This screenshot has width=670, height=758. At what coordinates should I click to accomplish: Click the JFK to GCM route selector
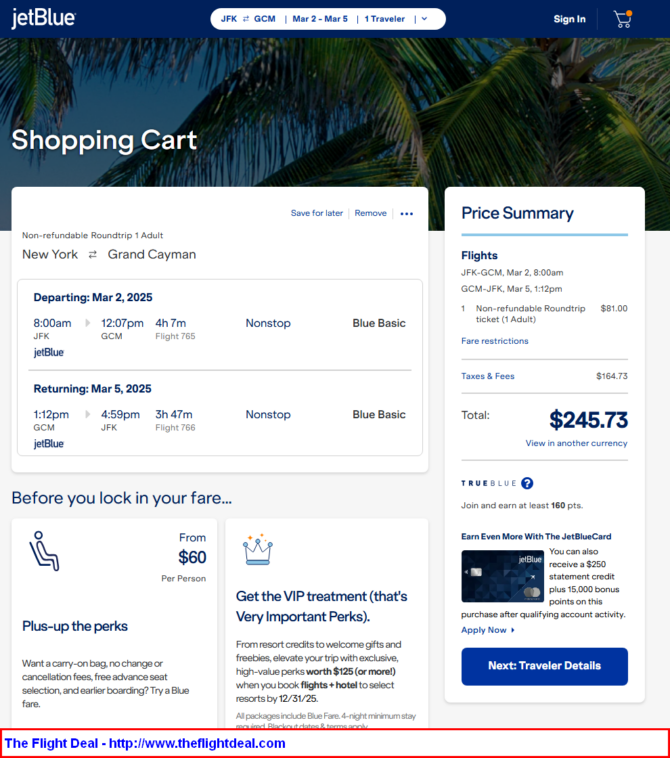click(248, 19)
